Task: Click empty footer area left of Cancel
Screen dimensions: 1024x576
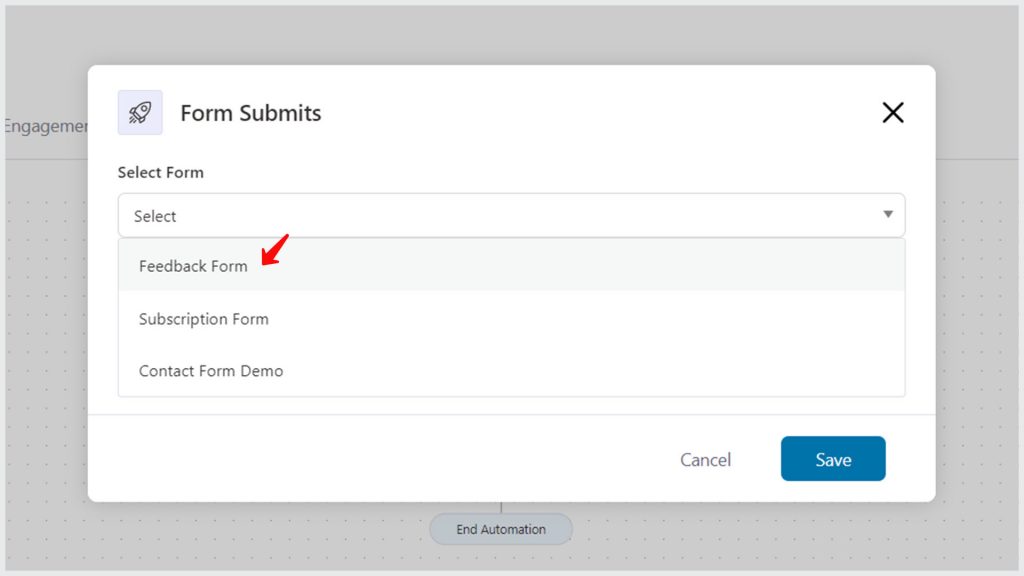Action: pos(379,458)
